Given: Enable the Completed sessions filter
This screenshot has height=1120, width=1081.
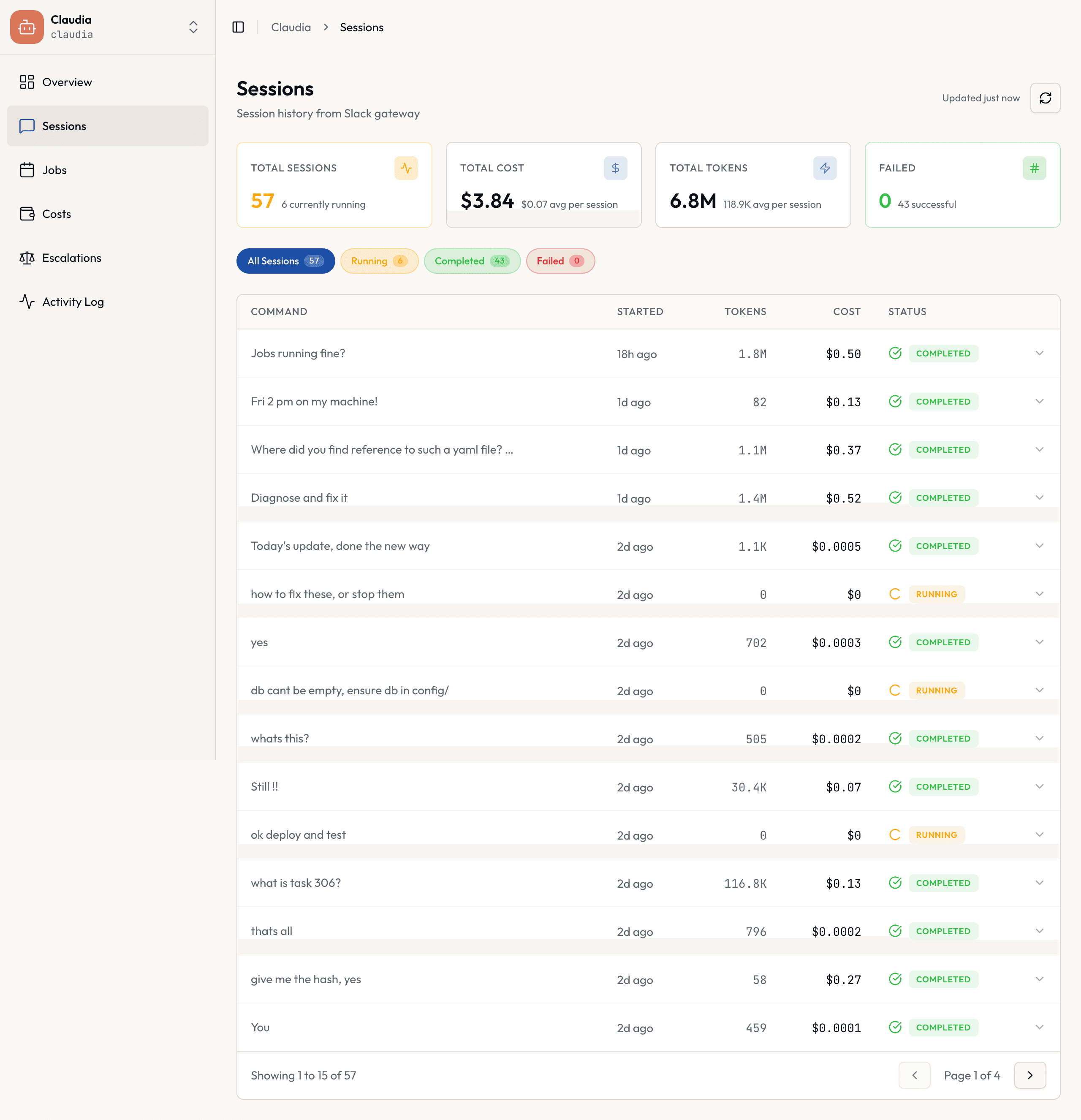Looking at the screenshot, I should point(472,261).
